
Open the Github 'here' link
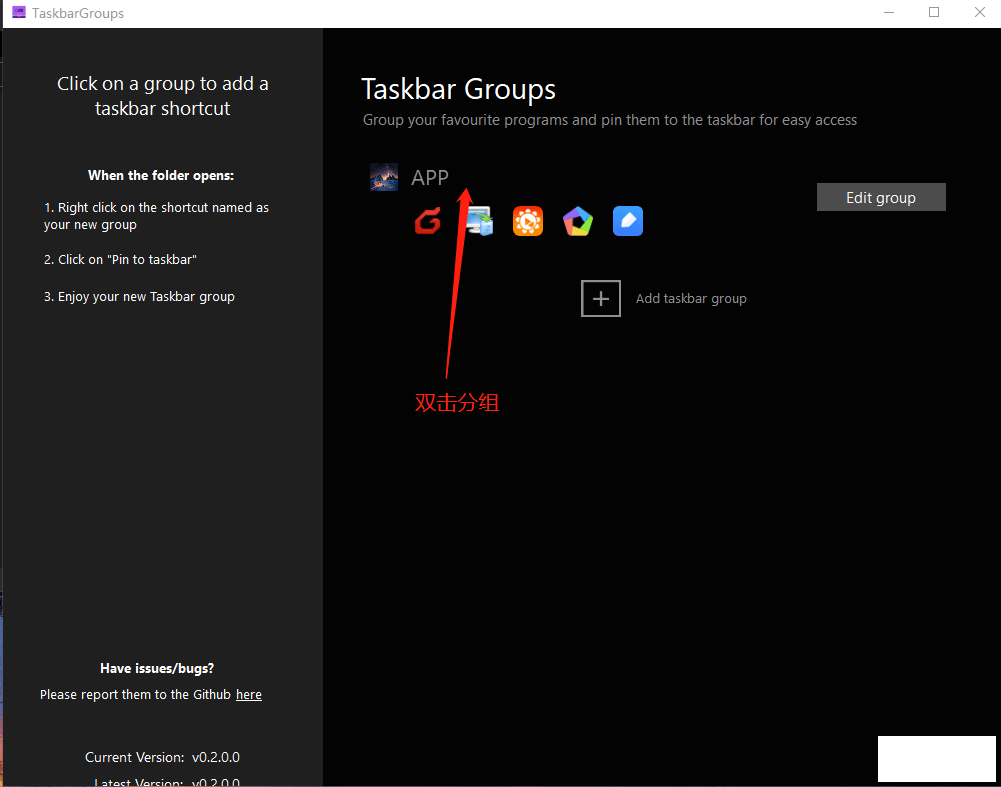point(249,694)
